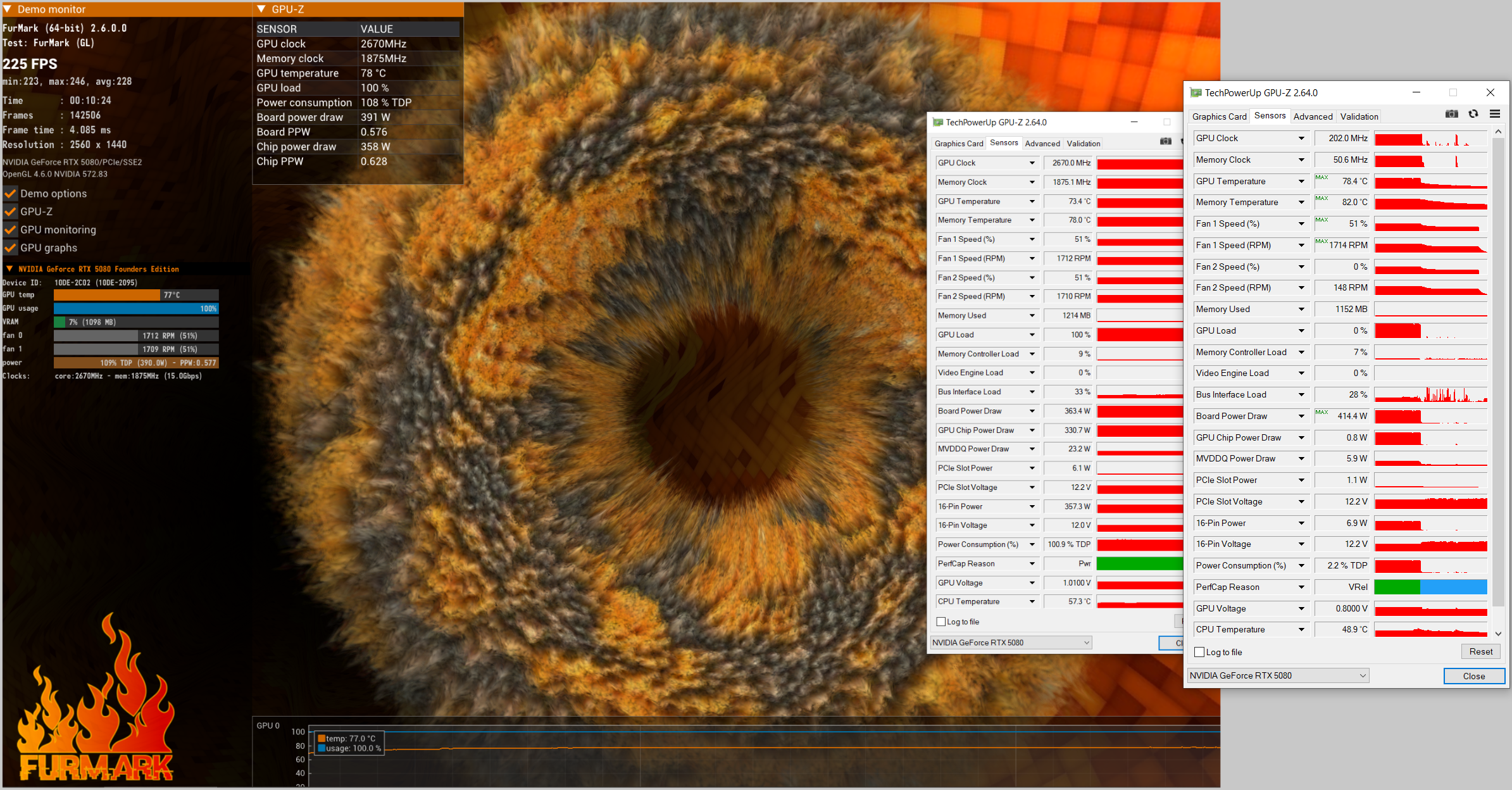This screenshot has height=790, width=1512.
Task: Collapse the Demo monitor panel triangle
Action: click(x=8, y=9)
